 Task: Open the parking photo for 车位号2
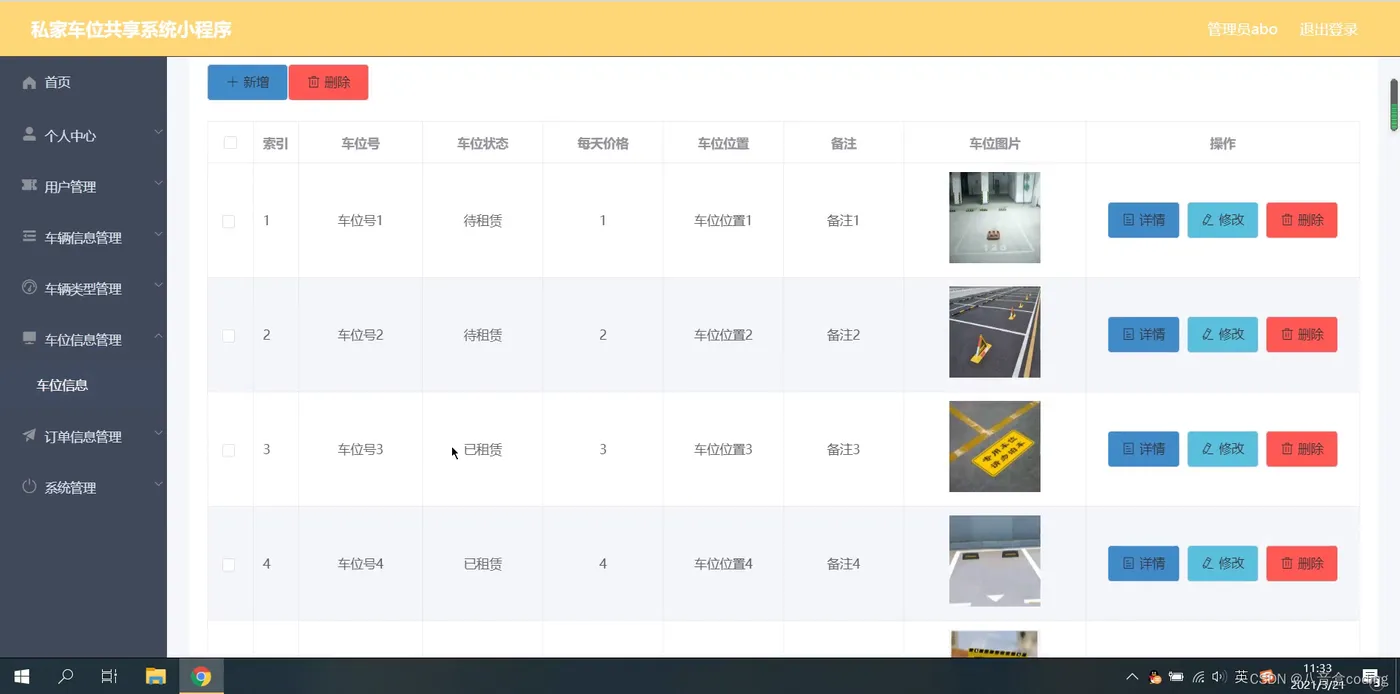tap(994, 332)
